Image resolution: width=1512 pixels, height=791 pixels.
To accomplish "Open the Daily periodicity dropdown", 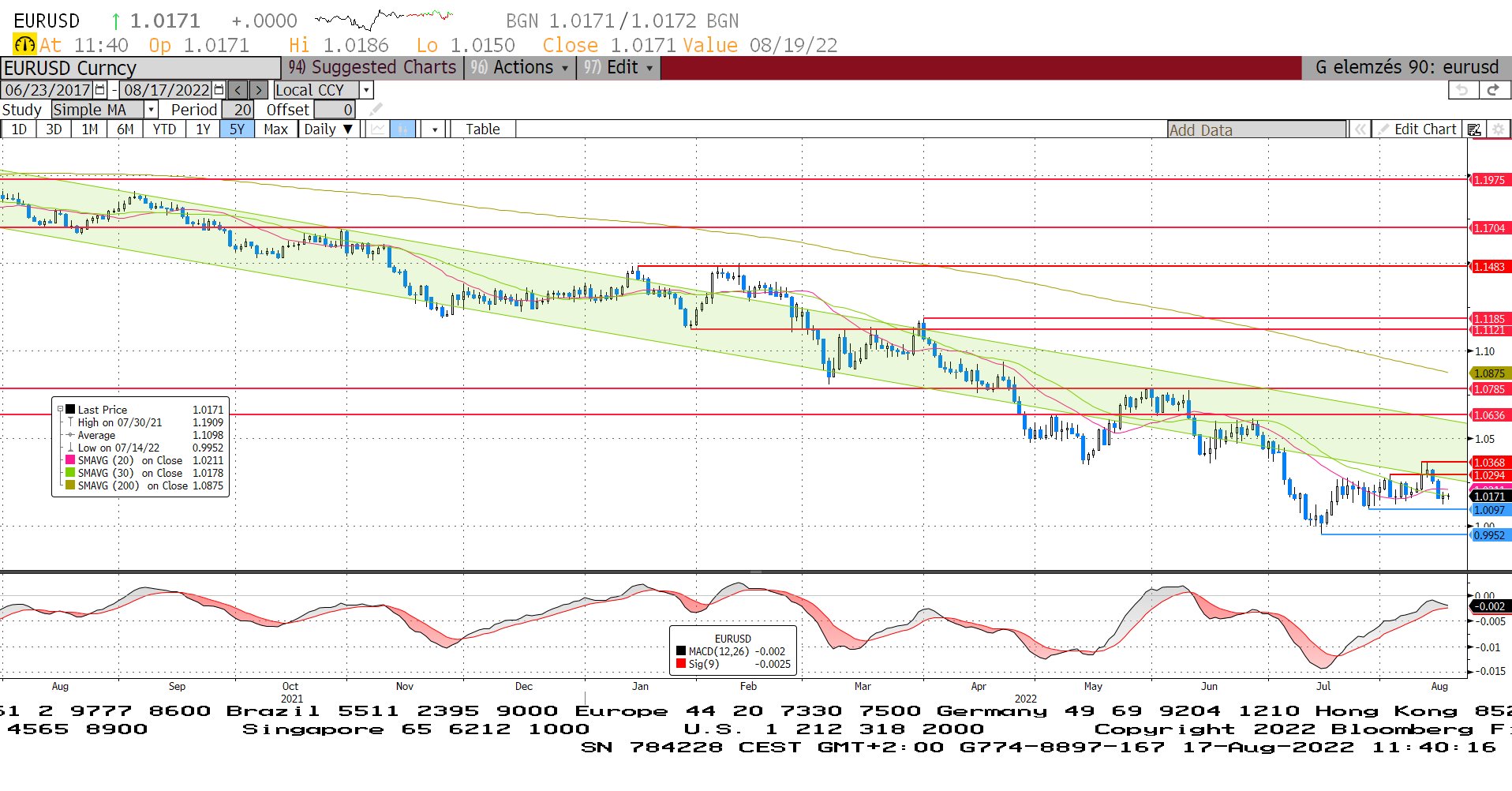I will [x=328, y=129].
